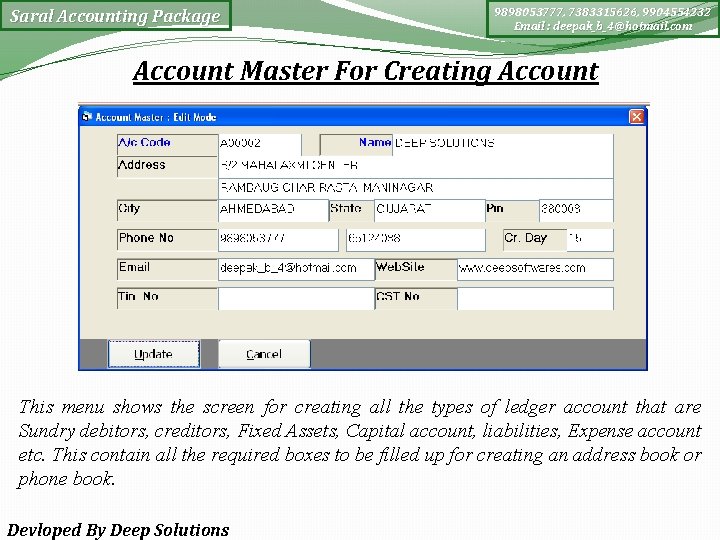Click the WebSite label

[x=400, y=267]
